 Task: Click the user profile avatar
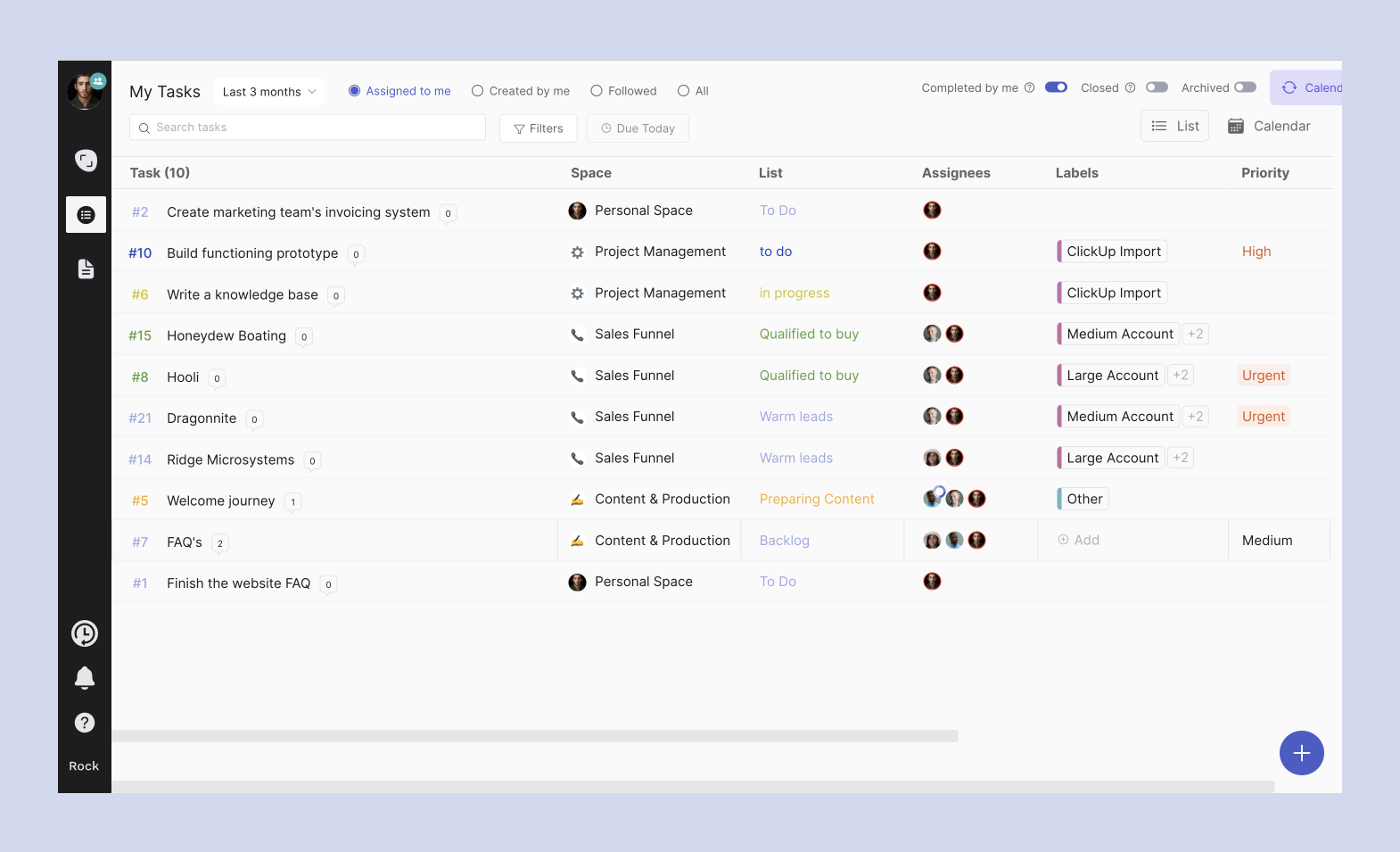pyautogui.click(x=85, y=91)
